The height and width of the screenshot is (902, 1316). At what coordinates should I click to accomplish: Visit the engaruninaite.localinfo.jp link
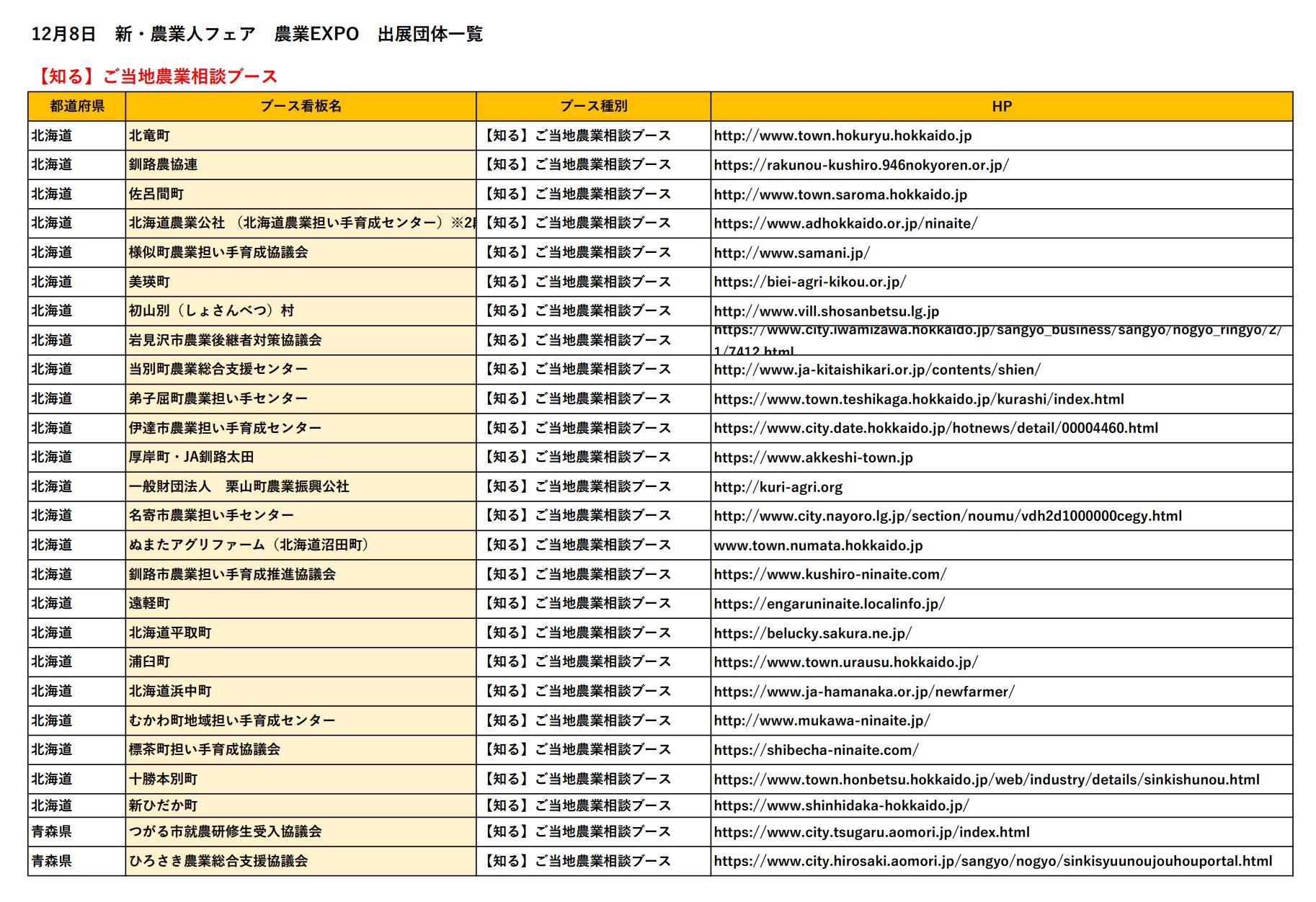(829, 604)
